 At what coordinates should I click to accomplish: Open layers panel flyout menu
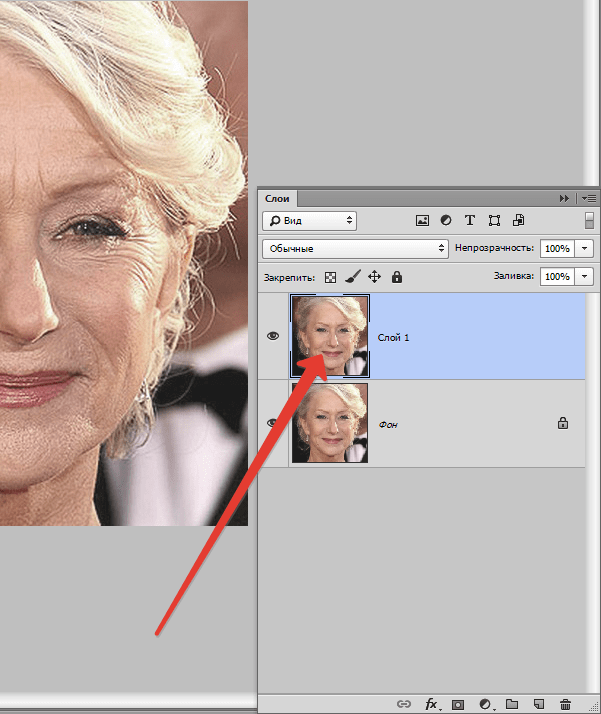point(589,199)
